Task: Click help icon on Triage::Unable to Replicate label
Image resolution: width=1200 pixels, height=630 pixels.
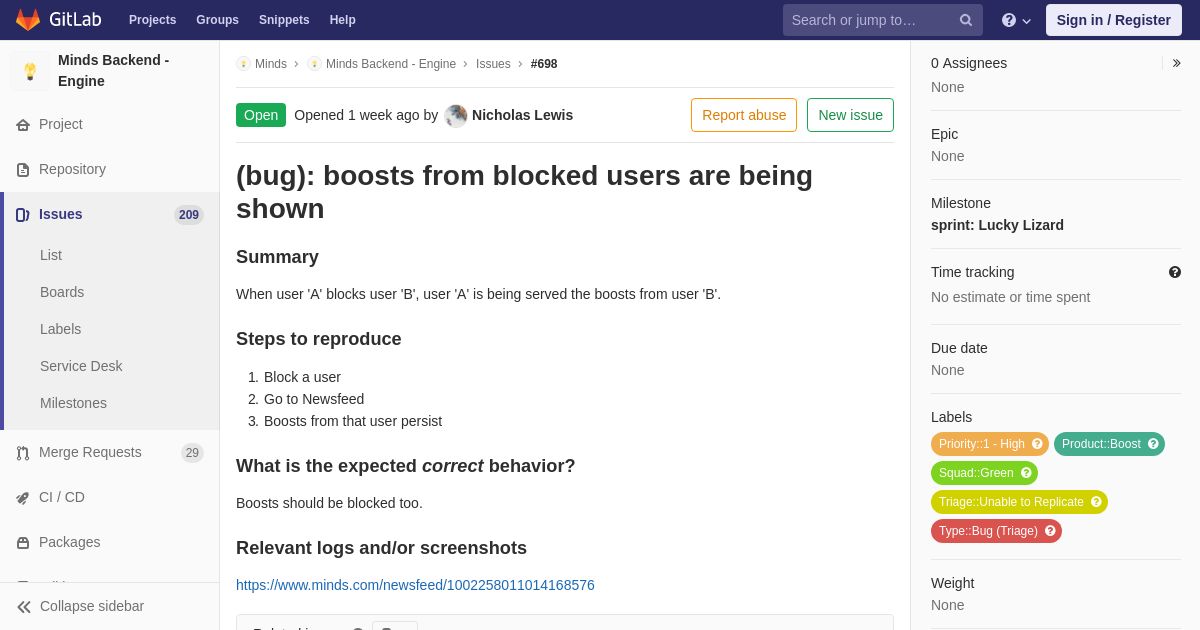Action: coord(1096,502)
